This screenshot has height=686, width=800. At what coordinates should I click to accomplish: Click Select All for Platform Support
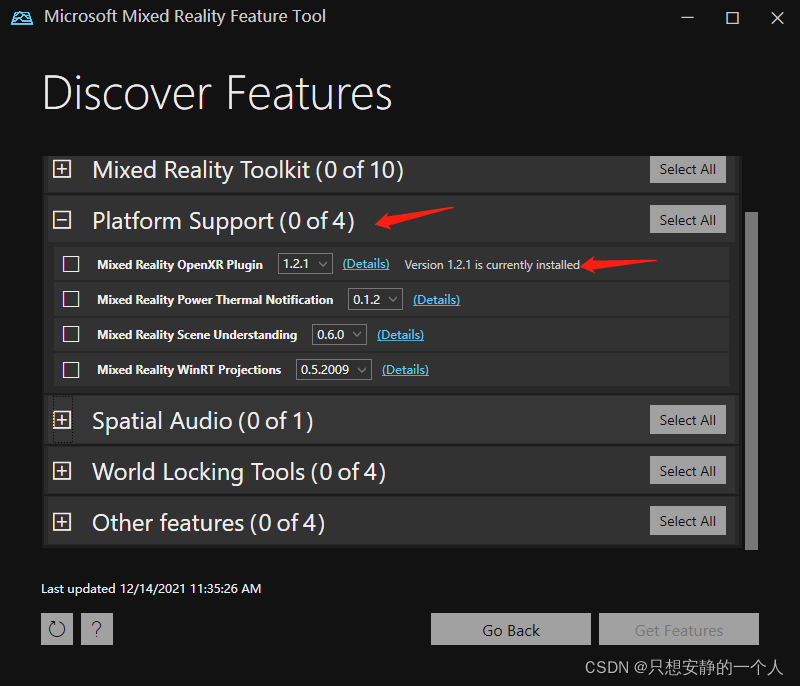tap(687, 219)
